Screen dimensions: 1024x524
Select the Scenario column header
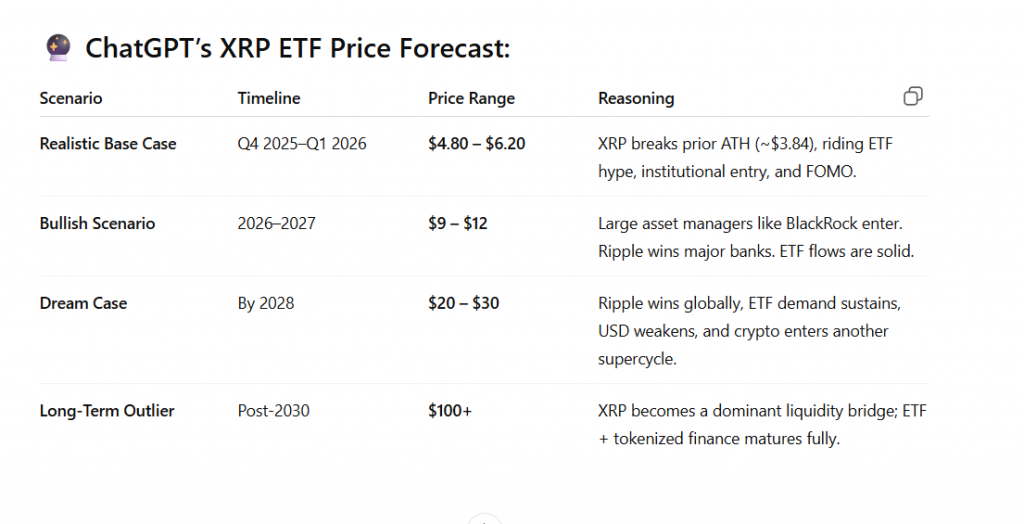tap(71, 98)
